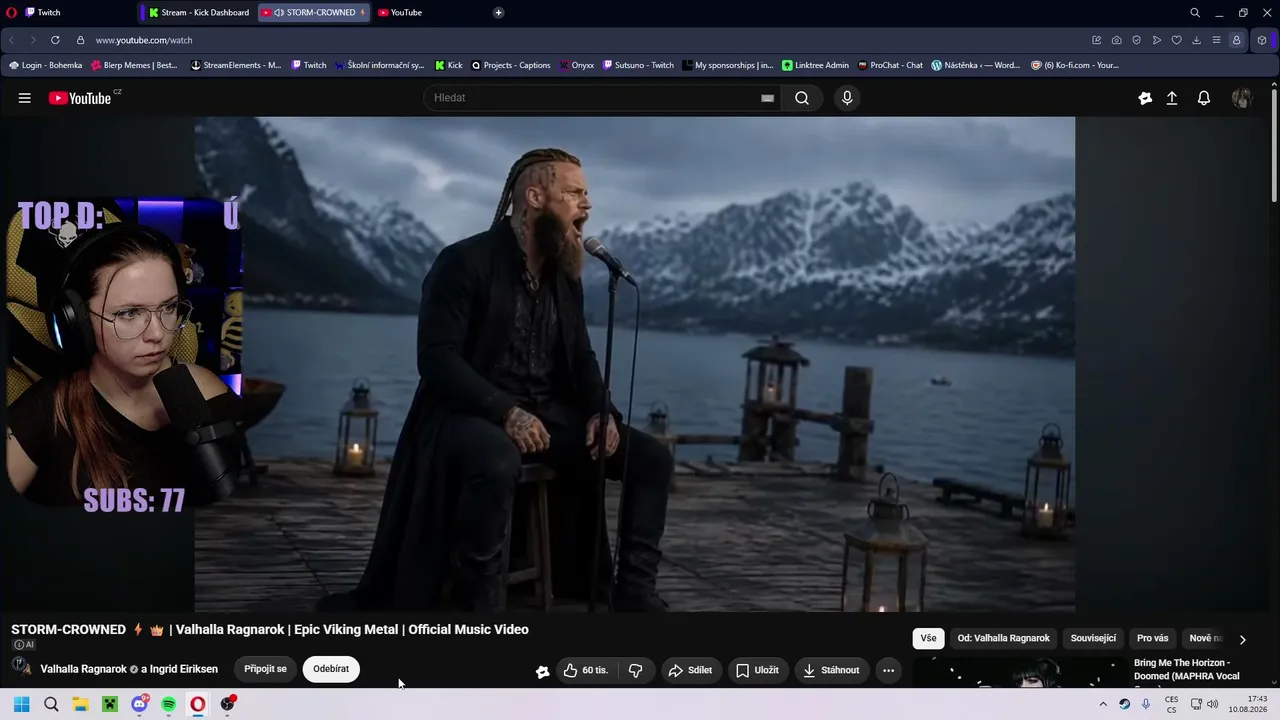This screenshot has height=720, width=1280.
Task: Open File Explorer from taskbar
Action: [x=80, y=704]
